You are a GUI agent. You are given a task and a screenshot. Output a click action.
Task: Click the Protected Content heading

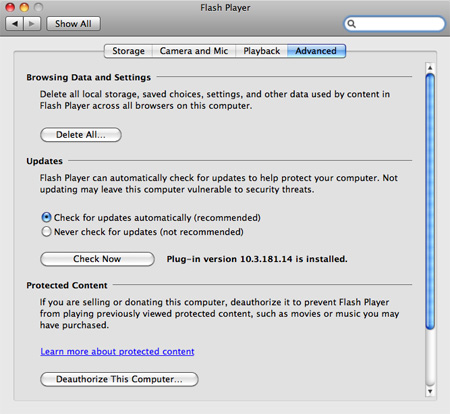click(x=67, y=285)
